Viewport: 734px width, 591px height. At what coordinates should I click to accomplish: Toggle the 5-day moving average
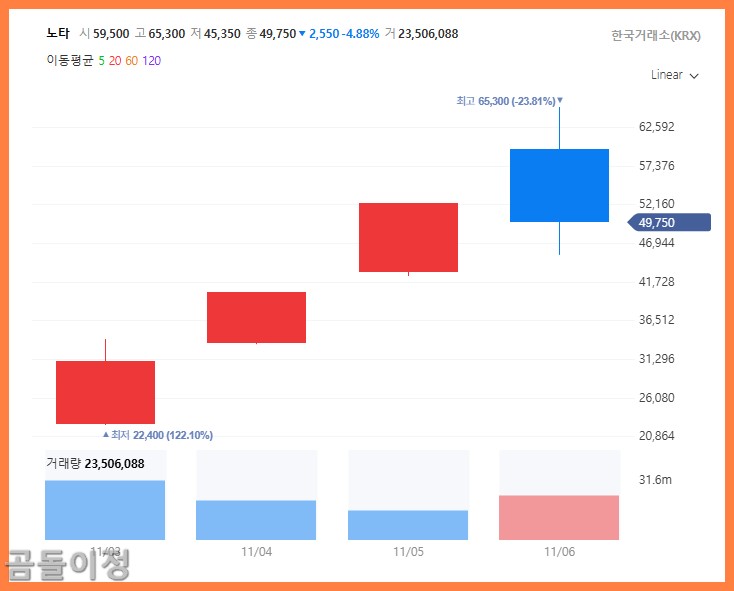(101, 60)
